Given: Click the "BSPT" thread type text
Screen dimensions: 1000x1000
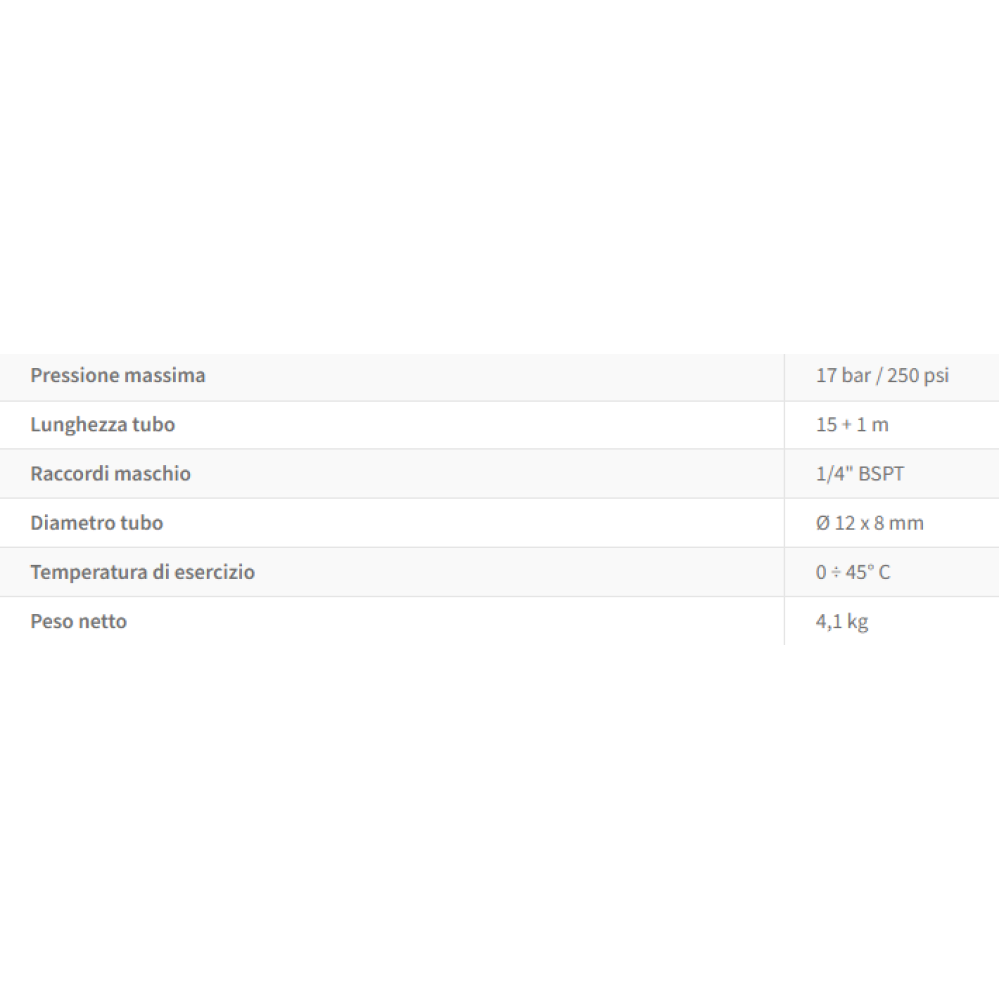Looking at the screenshot, I should coord(881,474).
